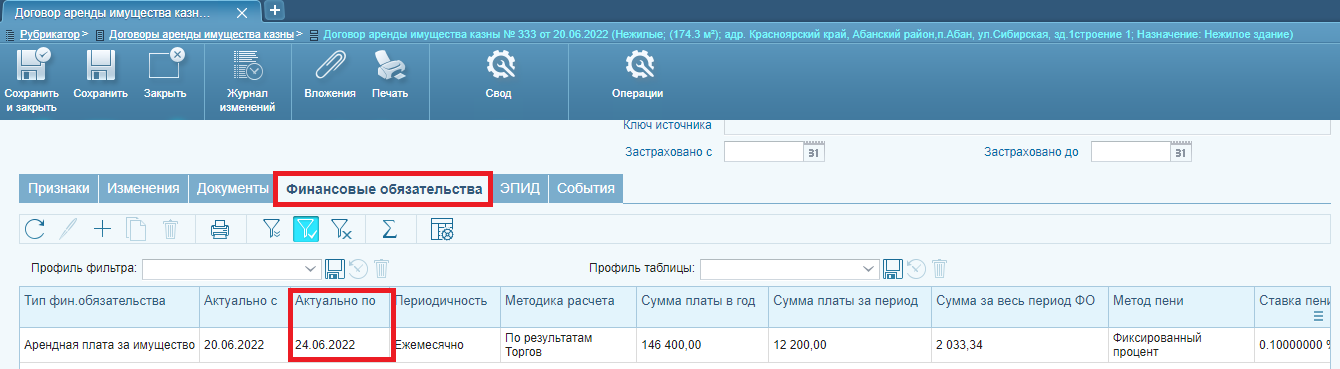Image resolution: width=1340 pixels, height=369 pixels.
Task: Switch to the 'ЭПИД' tab
Action: pyautogui.click(x=519, y=188)
